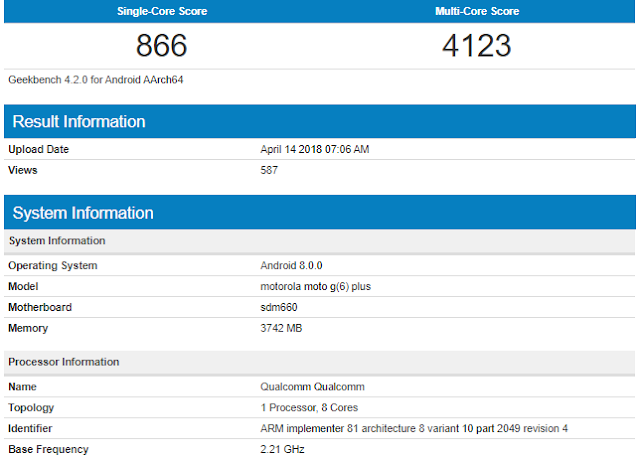This screenshot has height=462, width=640.
Task: Click the Topology label
Action: [x=31, y=408]
